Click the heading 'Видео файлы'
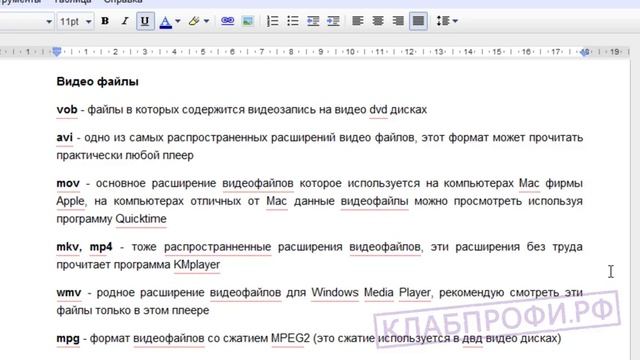Viewport: 640px width, 360px height. click(x=98, y=82)
